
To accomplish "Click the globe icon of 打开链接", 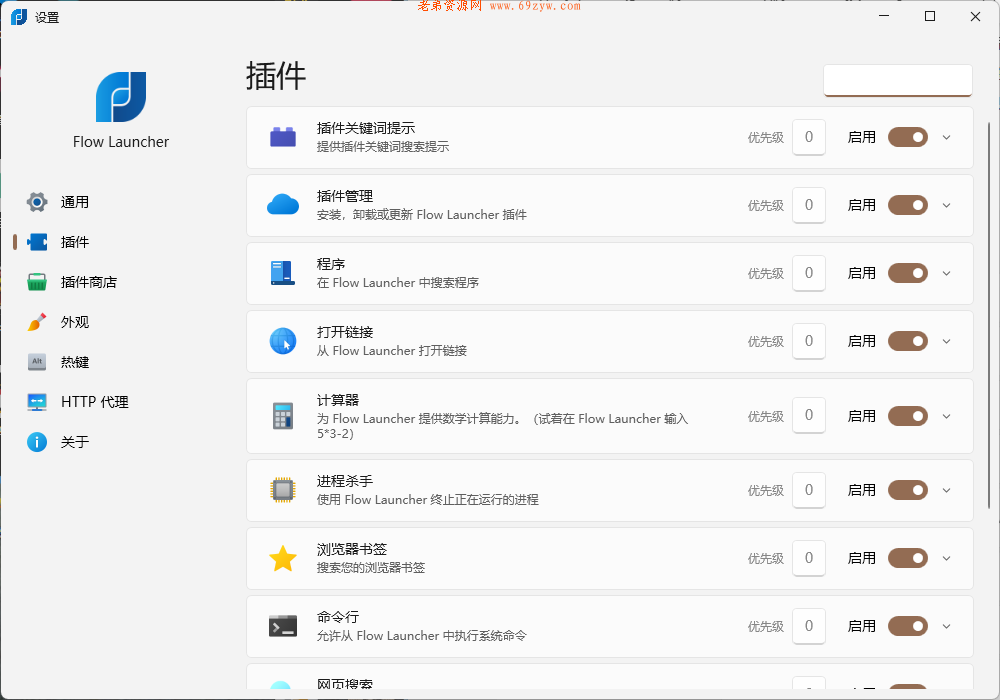I will [283, 341].
